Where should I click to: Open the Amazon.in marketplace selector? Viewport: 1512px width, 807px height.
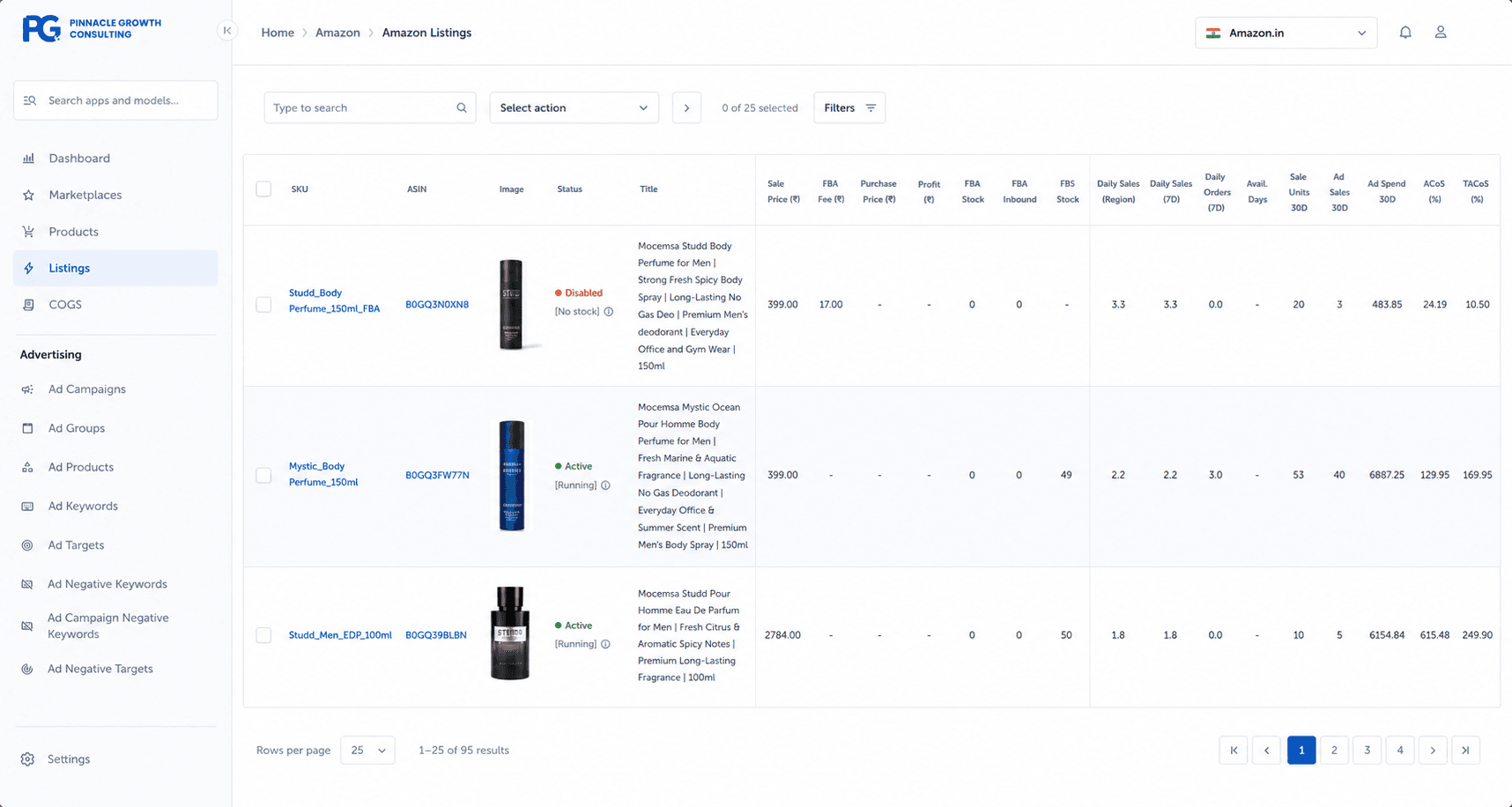[1286, 33]
